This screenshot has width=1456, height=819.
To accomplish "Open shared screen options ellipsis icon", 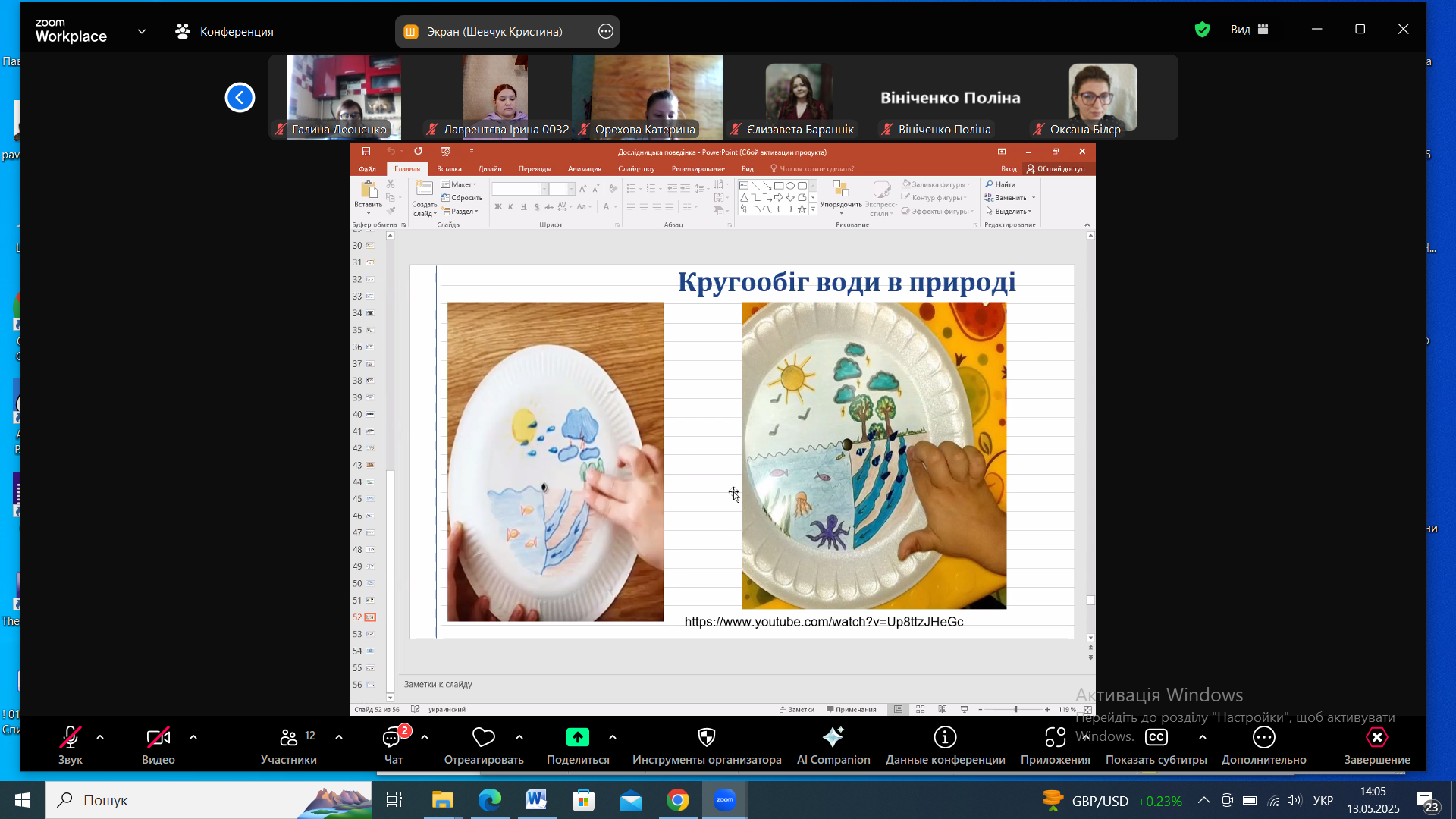I will 606,32.
